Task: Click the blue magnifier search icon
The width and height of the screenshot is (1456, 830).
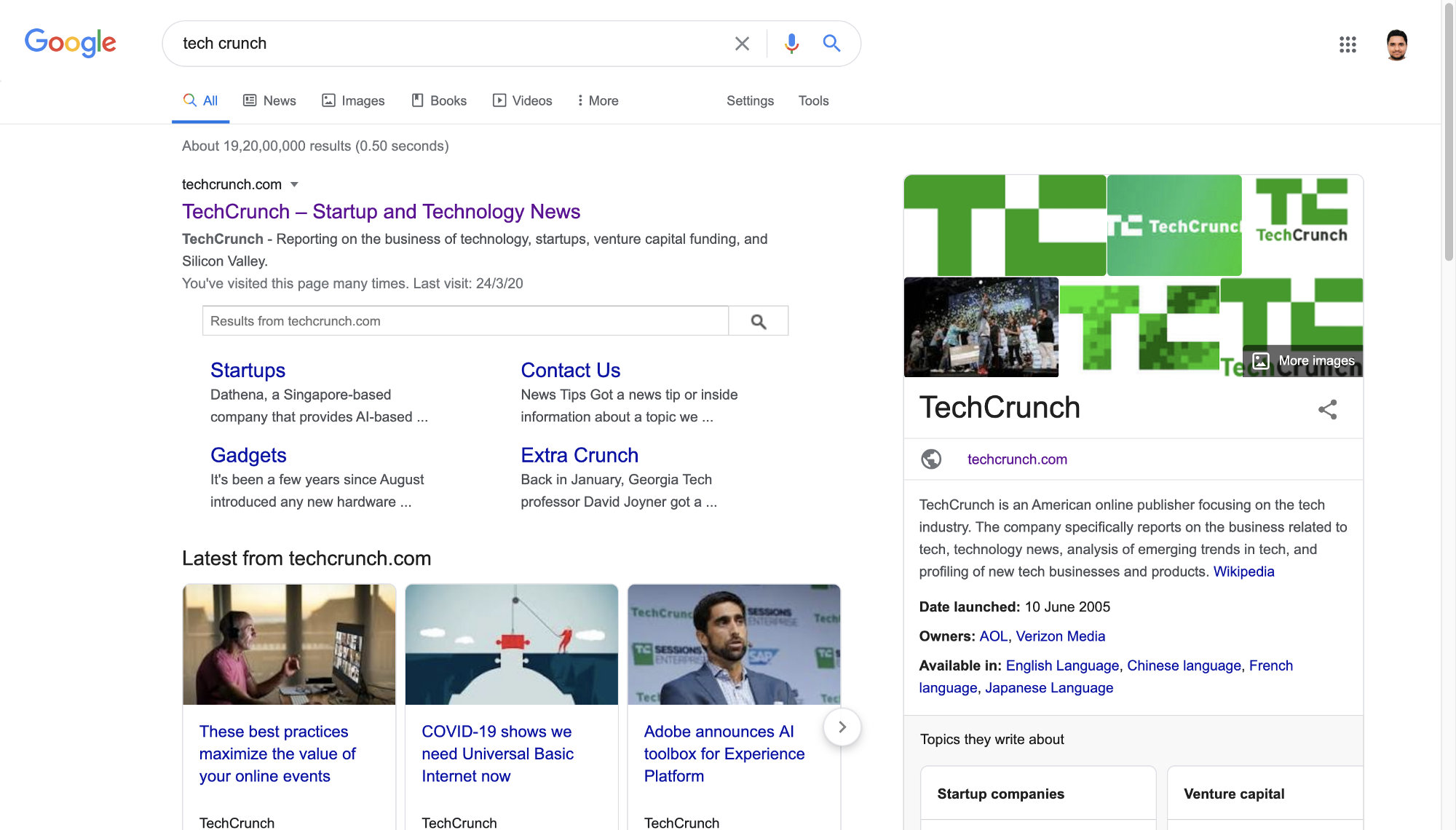Action: (x=831, y=44)
